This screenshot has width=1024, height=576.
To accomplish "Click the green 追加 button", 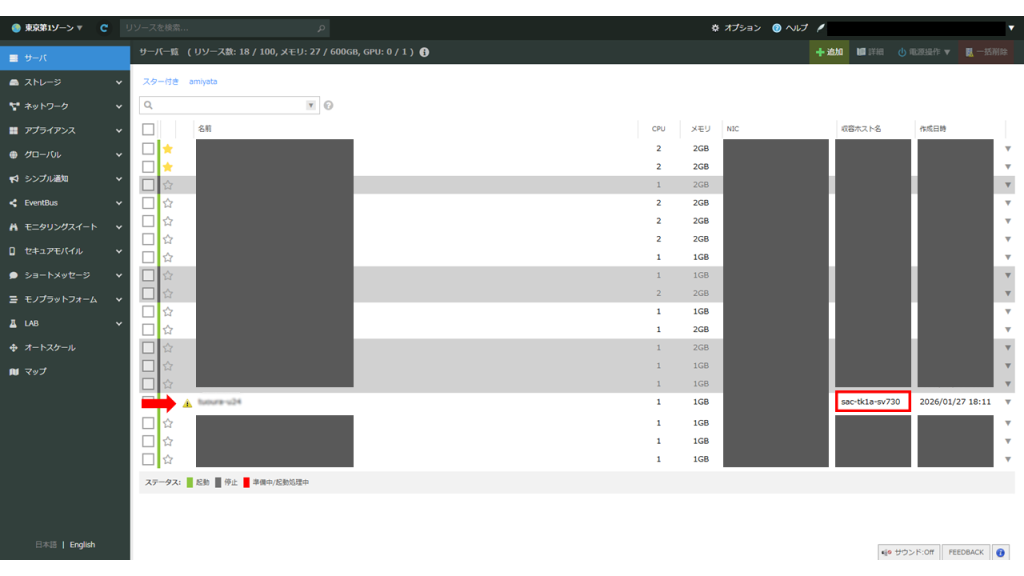I will coord(829,52).
